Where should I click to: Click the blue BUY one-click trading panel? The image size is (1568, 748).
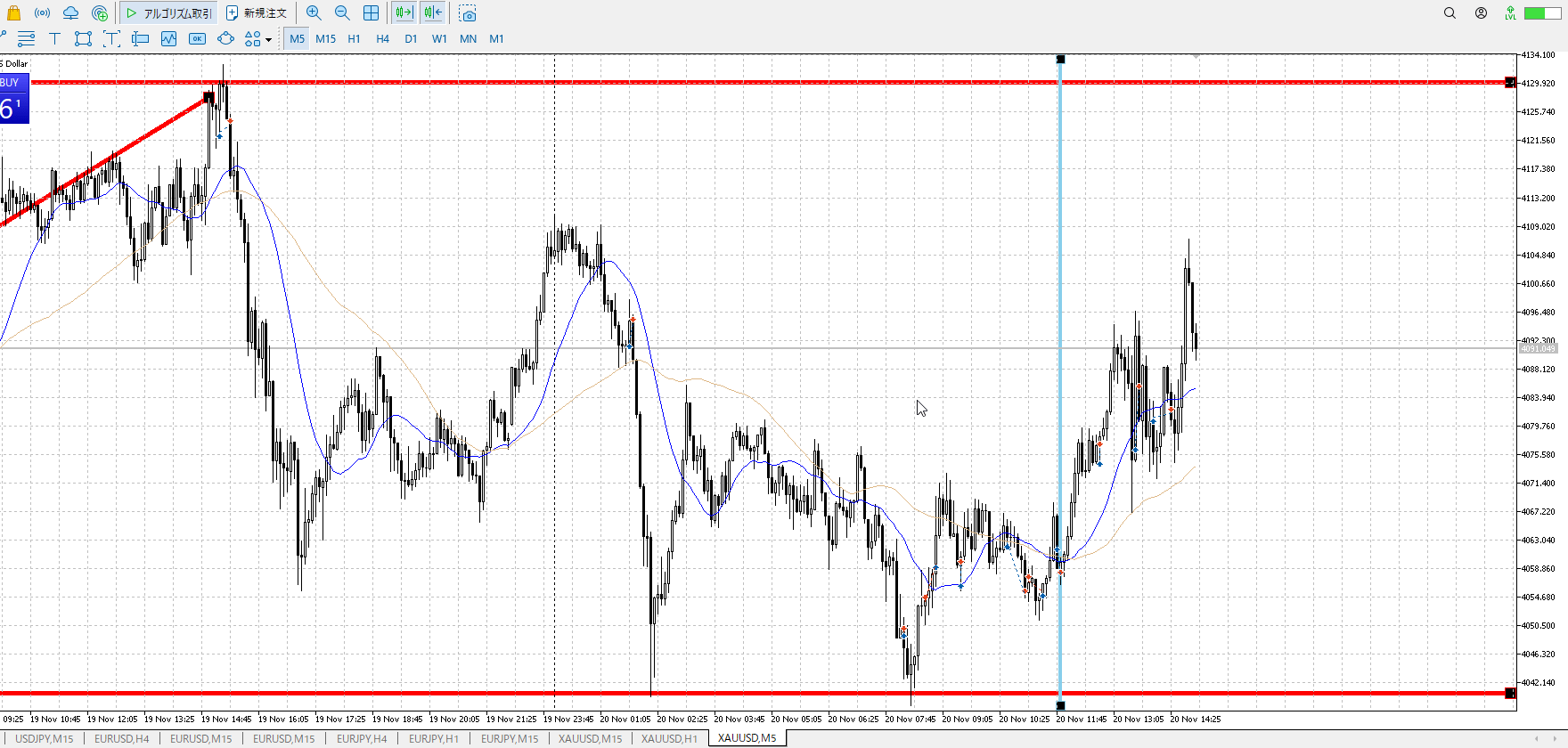pyautogui.click(x=14, y=98)
